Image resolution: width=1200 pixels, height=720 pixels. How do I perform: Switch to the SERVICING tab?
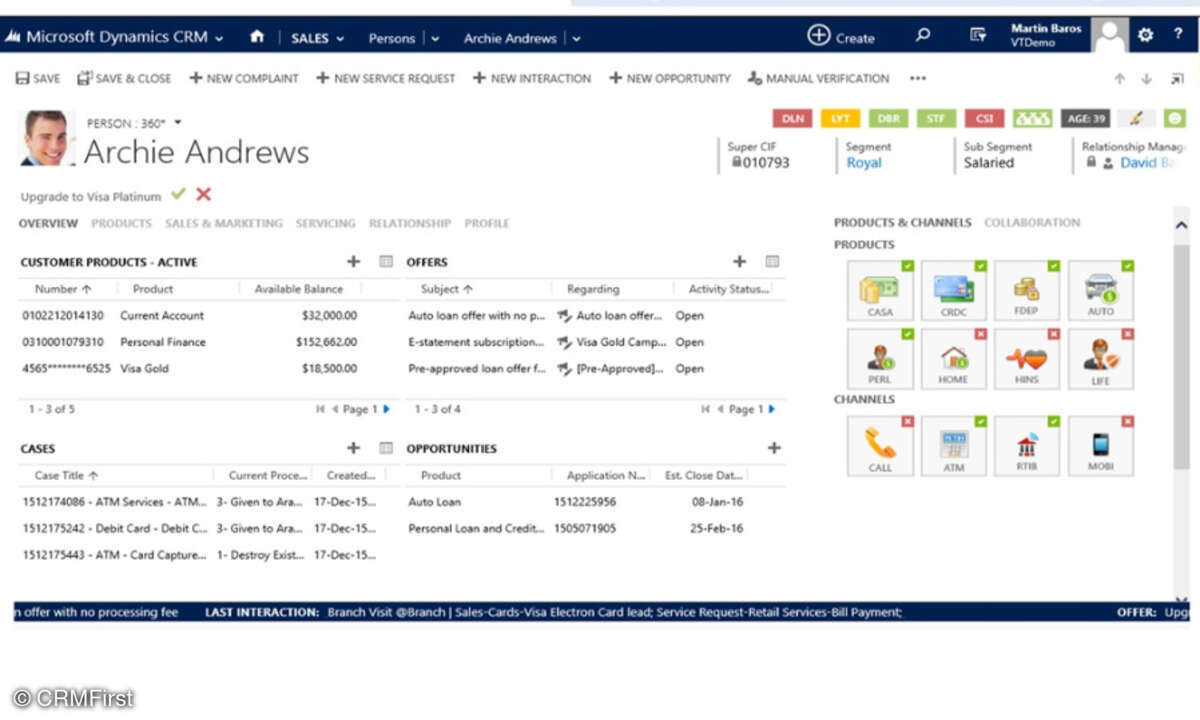click(x=326, y=224)
